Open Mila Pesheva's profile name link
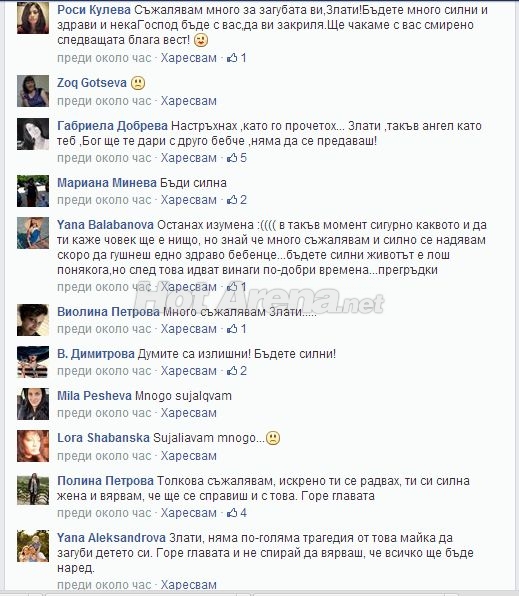 (x=94, y=396)
